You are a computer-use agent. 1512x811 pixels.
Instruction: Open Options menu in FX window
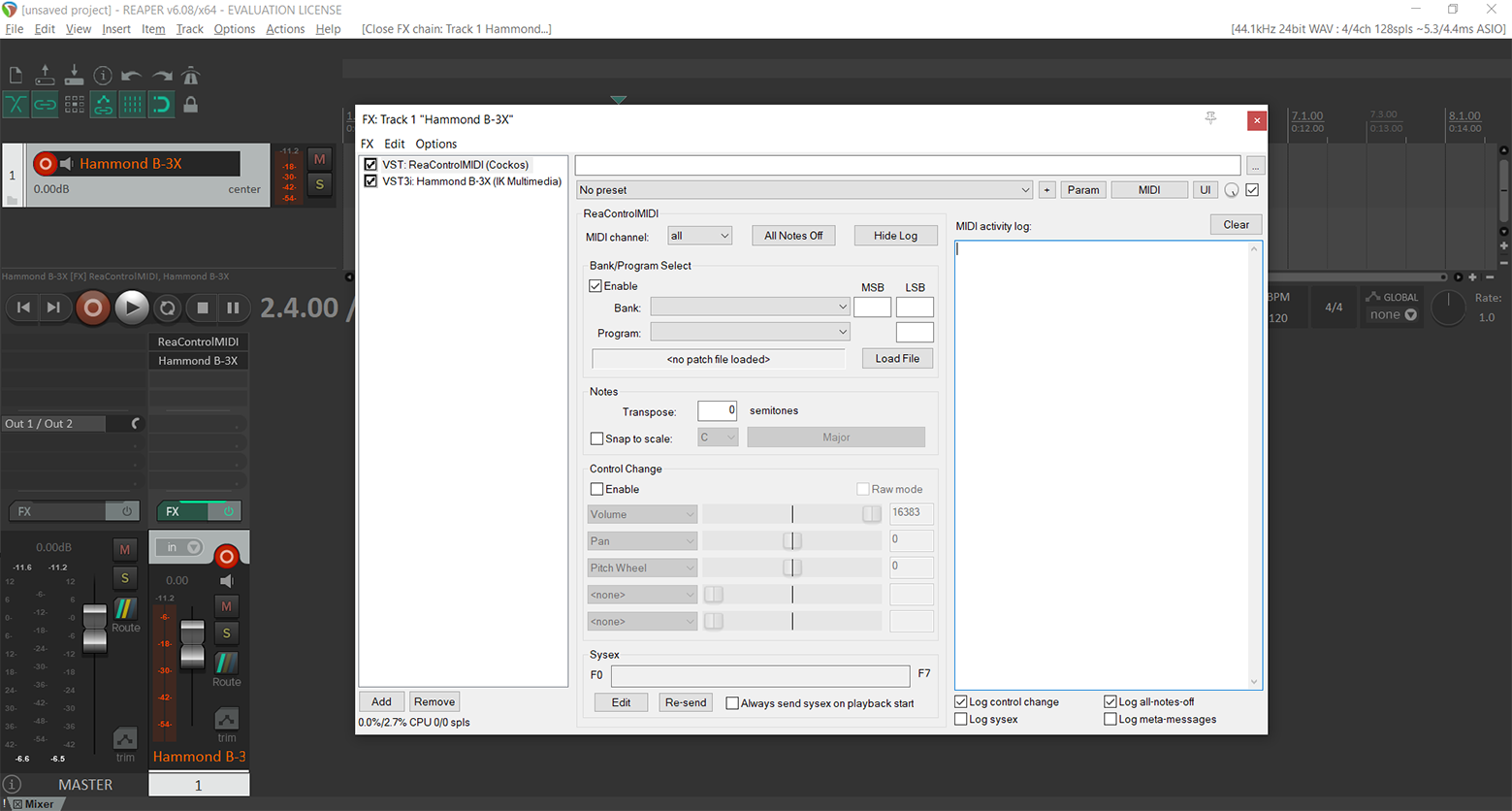click(x=435, y=144)
